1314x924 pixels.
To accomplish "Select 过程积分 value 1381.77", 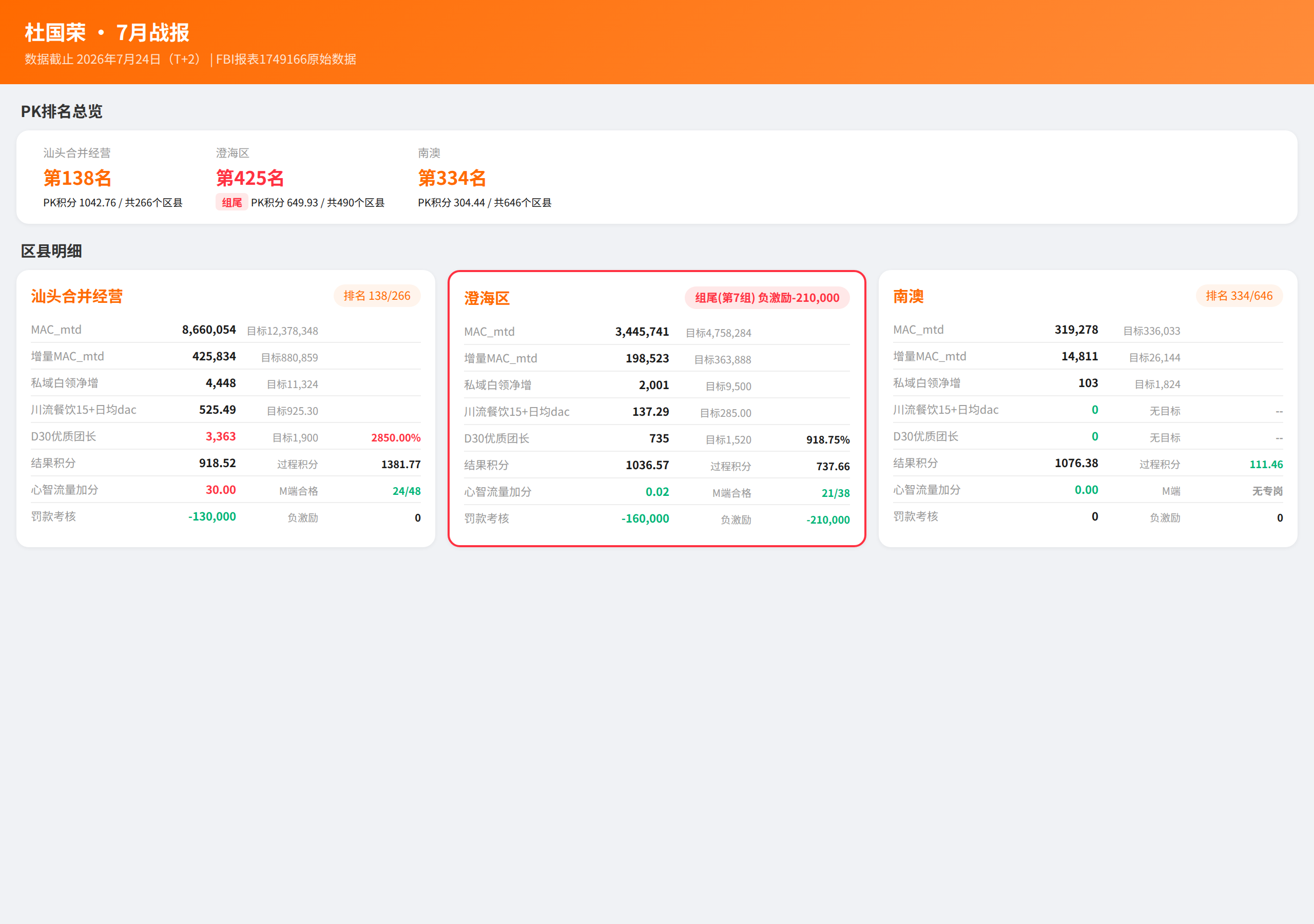I will [x=401, y=464].
